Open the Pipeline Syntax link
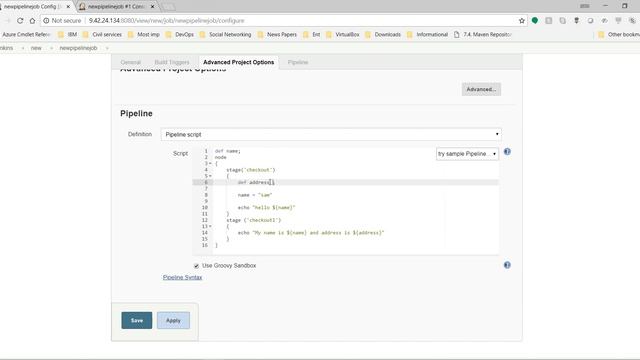This screenshot has width=640, height=360. tap(182, 278)
